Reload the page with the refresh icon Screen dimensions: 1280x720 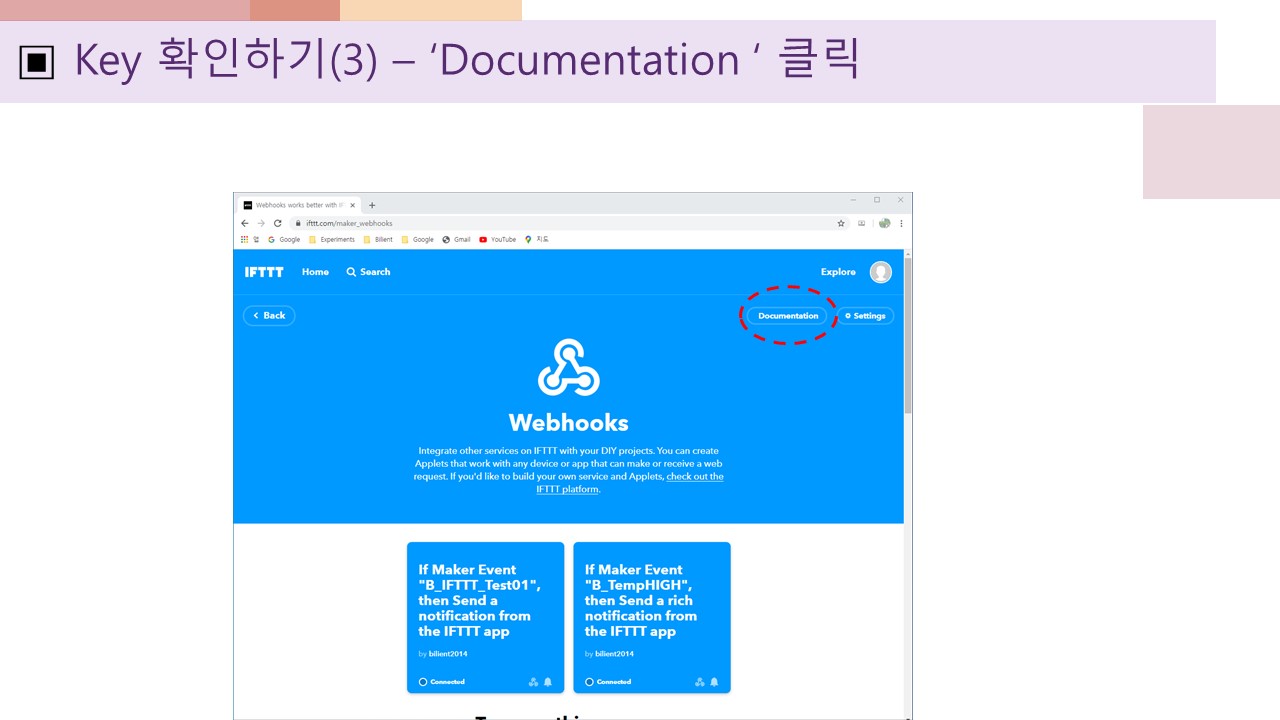coord(278,223)
